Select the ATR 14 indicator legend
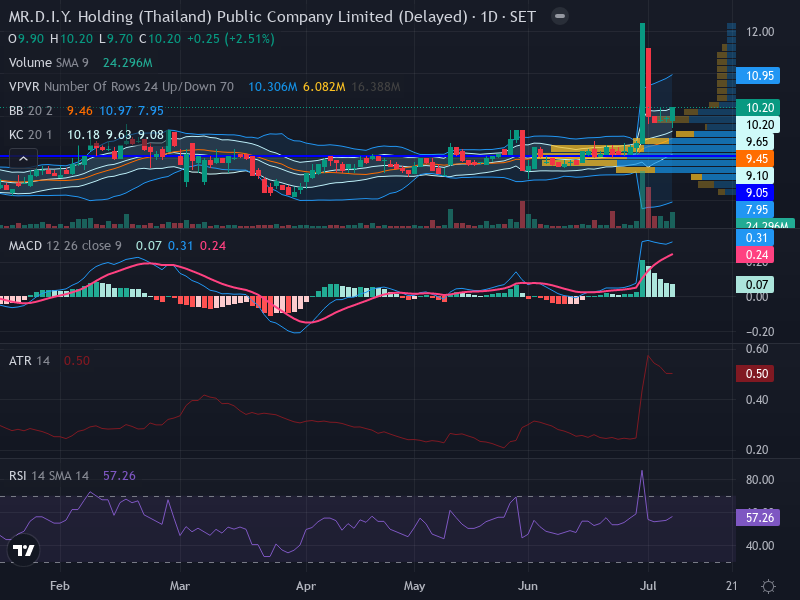800x600 pixels. tap(29, 361)
